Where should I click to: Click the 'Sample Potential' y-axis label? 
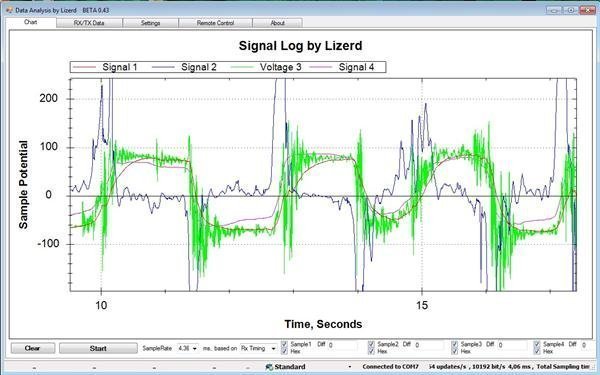click(x=23, y=185)
